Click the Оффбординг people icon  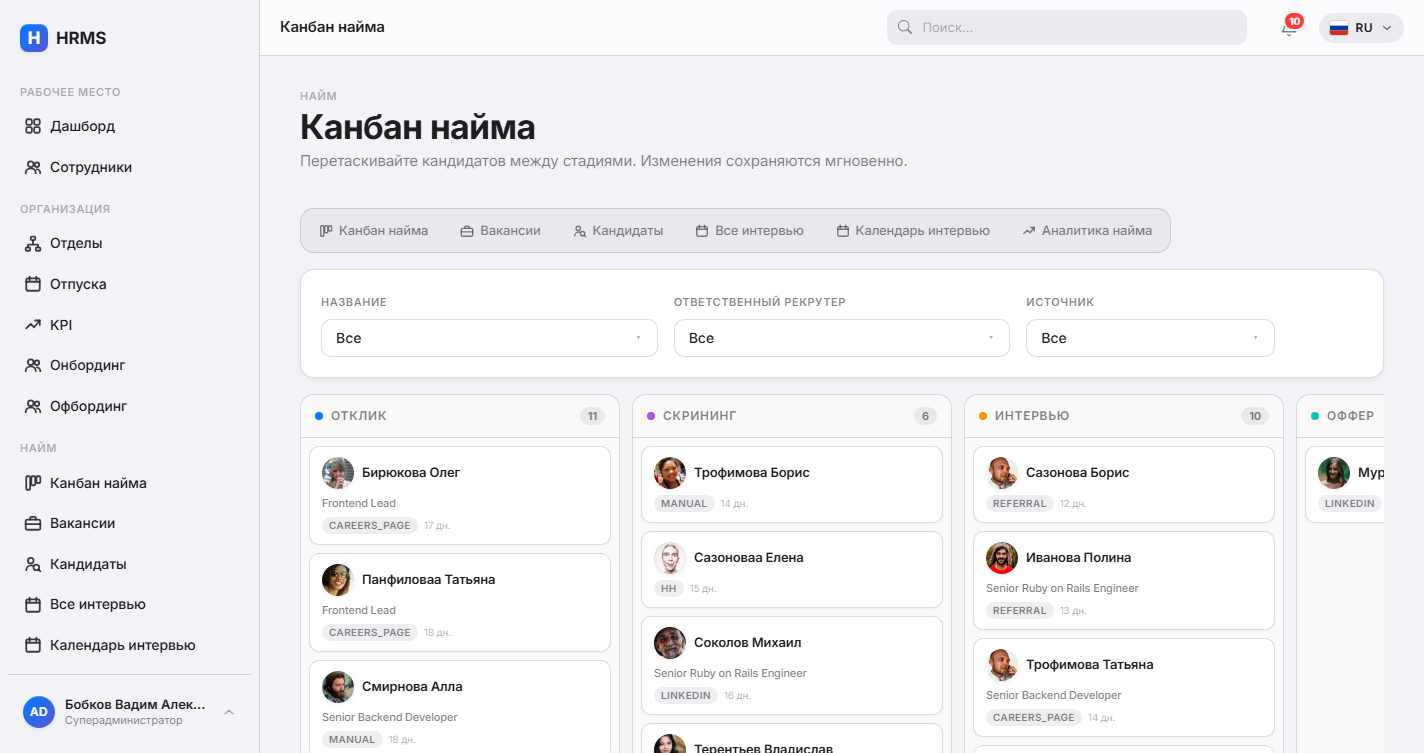click(x=33, y=406)
